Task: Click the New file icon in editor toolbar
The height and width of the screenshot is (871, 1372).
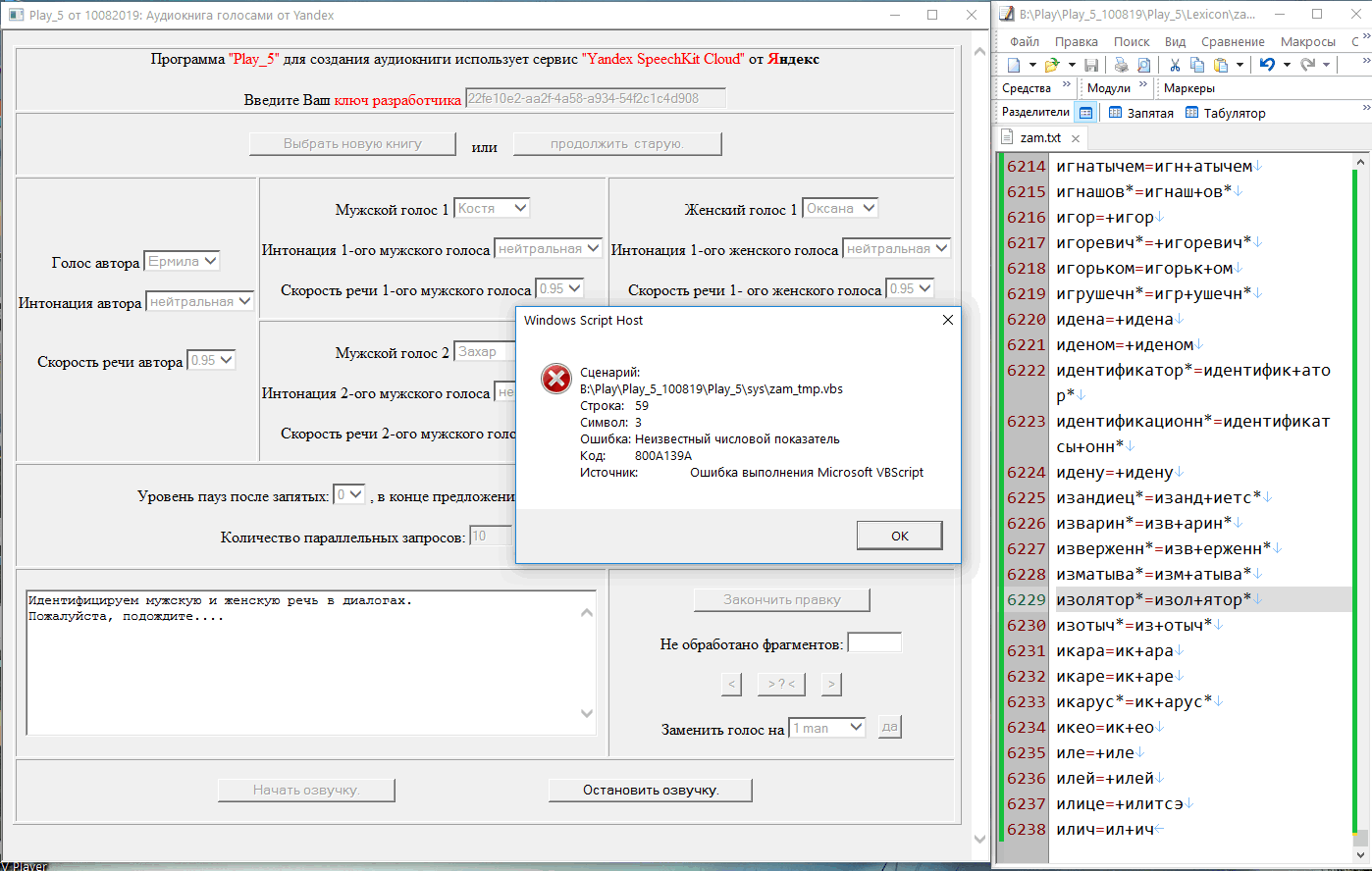Action: point(1014,65)
